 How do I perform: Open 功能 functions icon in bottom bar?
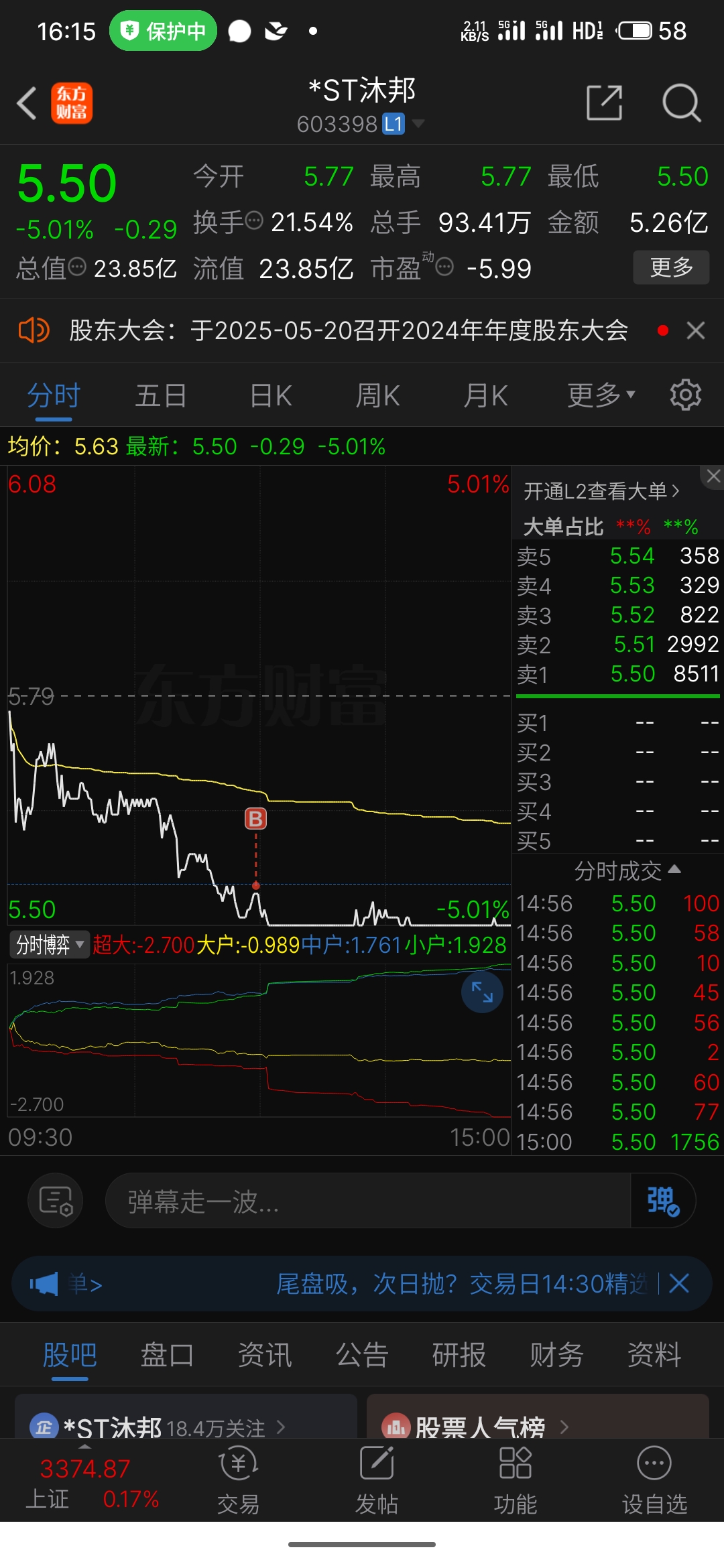pyautogui.click(x=516, y=1481)
